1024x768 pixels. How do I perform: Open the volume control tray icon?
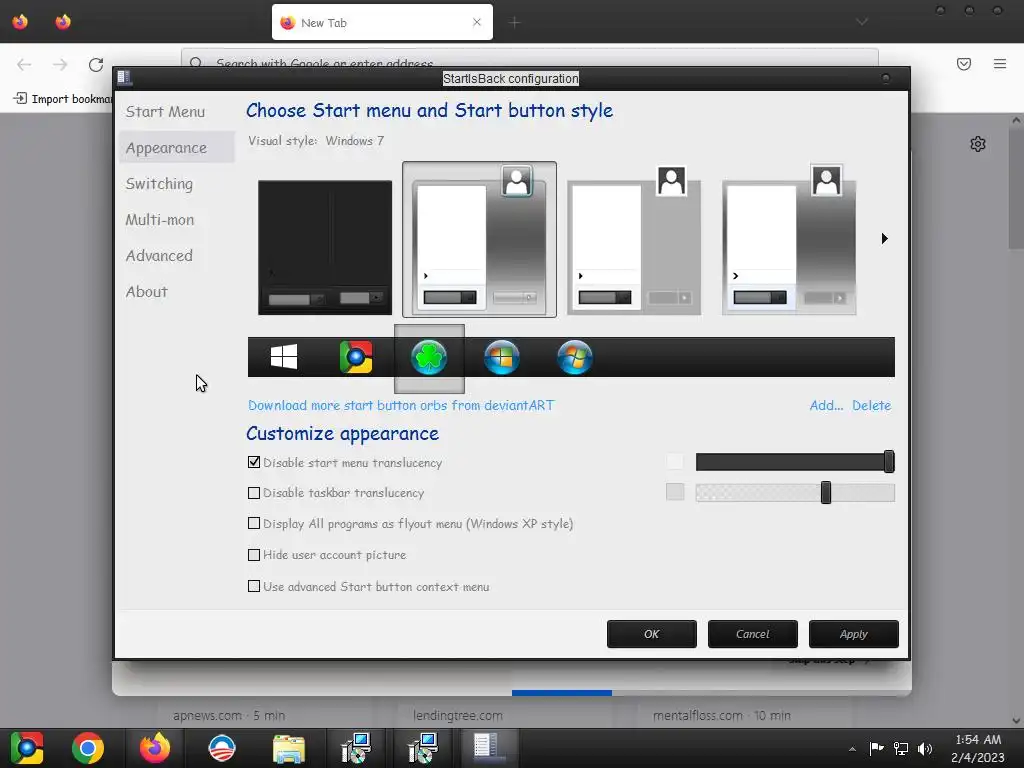pyautogui.click(x=925, y=748)
